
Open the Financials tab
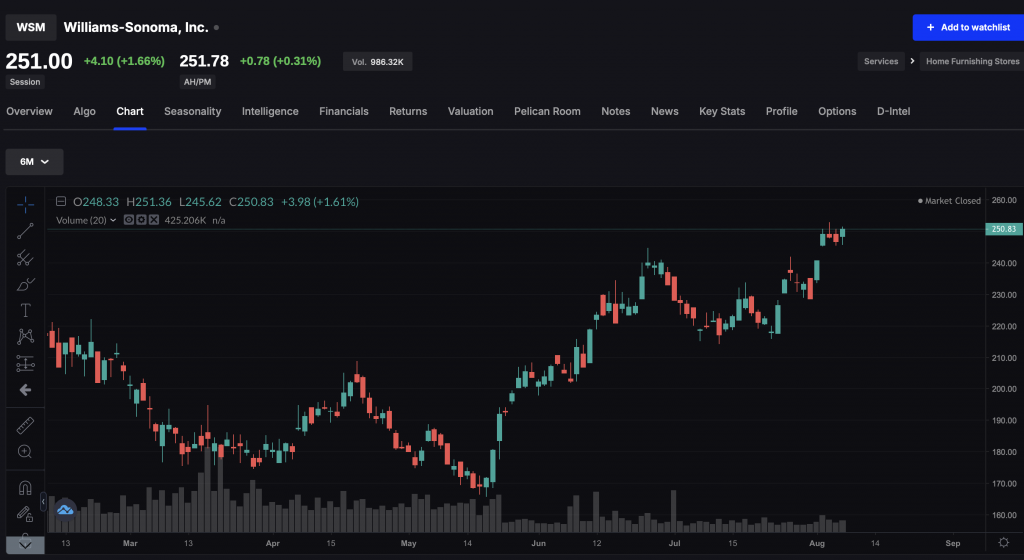pyautogui.click(x=344, y=112)
